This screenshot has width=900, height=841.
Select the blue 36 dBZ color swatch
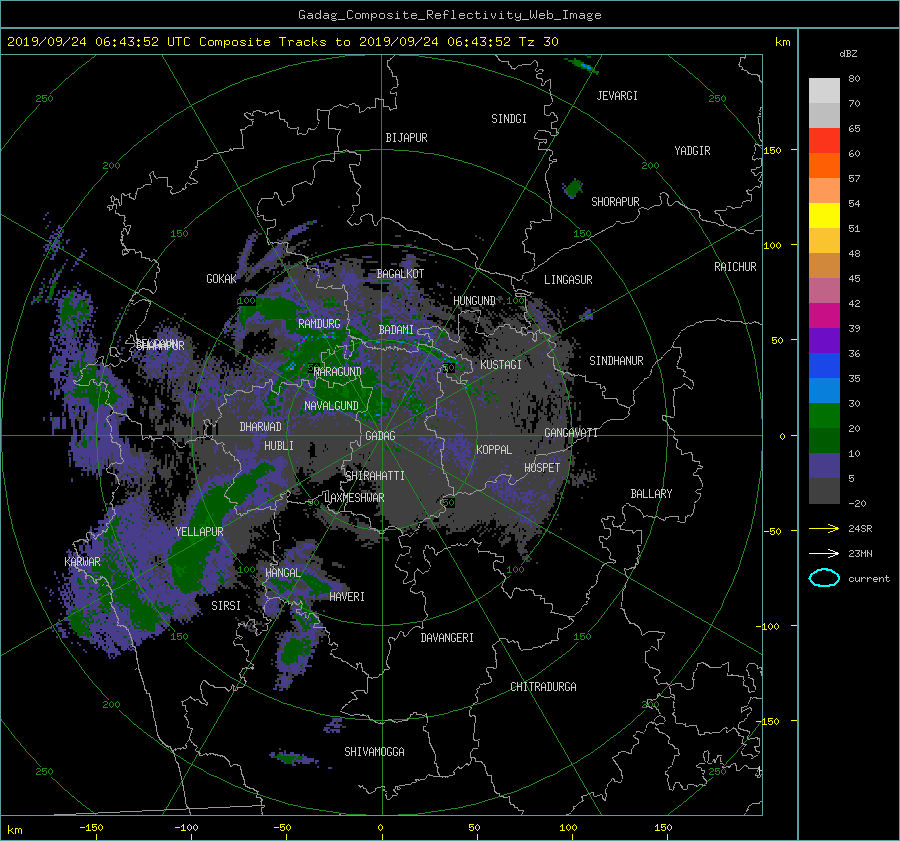824,365
